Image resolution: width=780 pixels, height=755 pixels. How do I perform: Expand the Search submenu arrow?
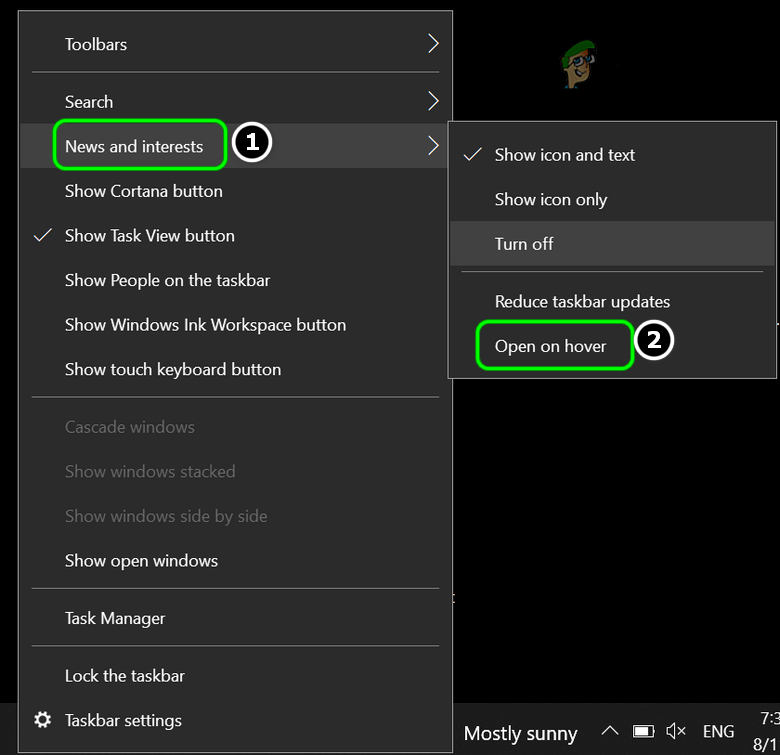pos(433,101)
